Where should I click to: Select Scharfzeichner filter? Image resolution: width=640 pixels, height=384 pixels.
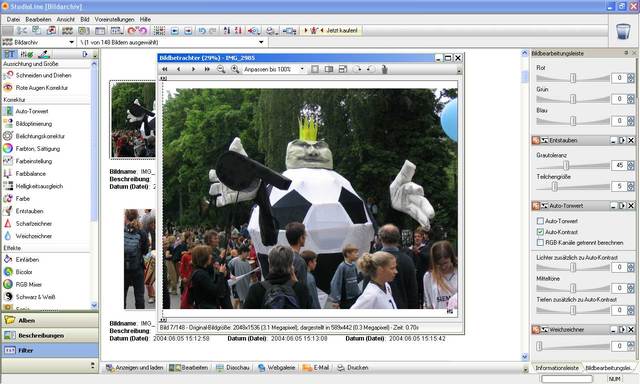28,224
